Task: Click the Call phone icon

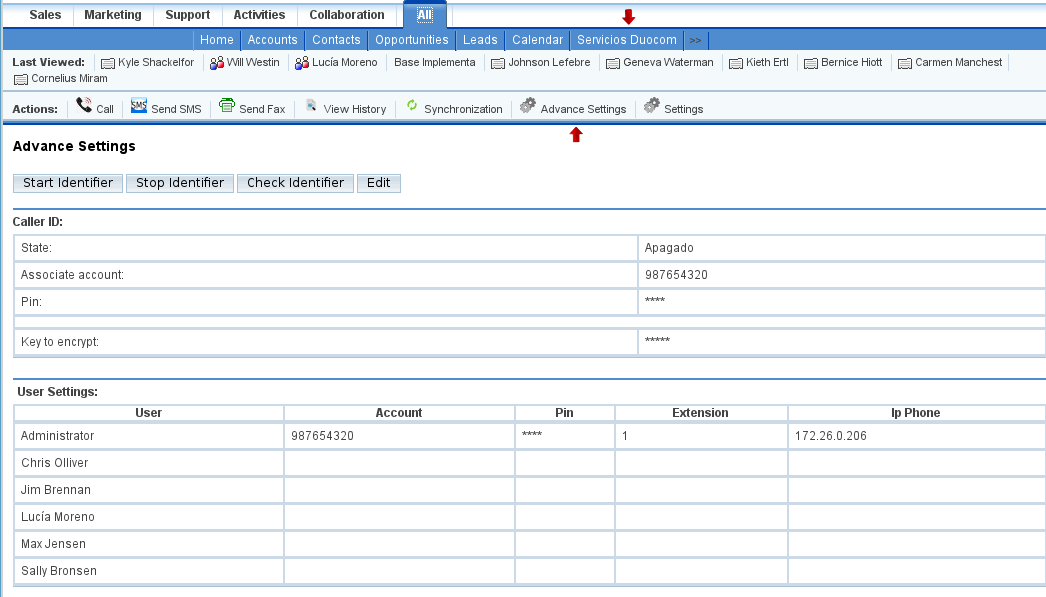Action: click(x=84, y=106)
